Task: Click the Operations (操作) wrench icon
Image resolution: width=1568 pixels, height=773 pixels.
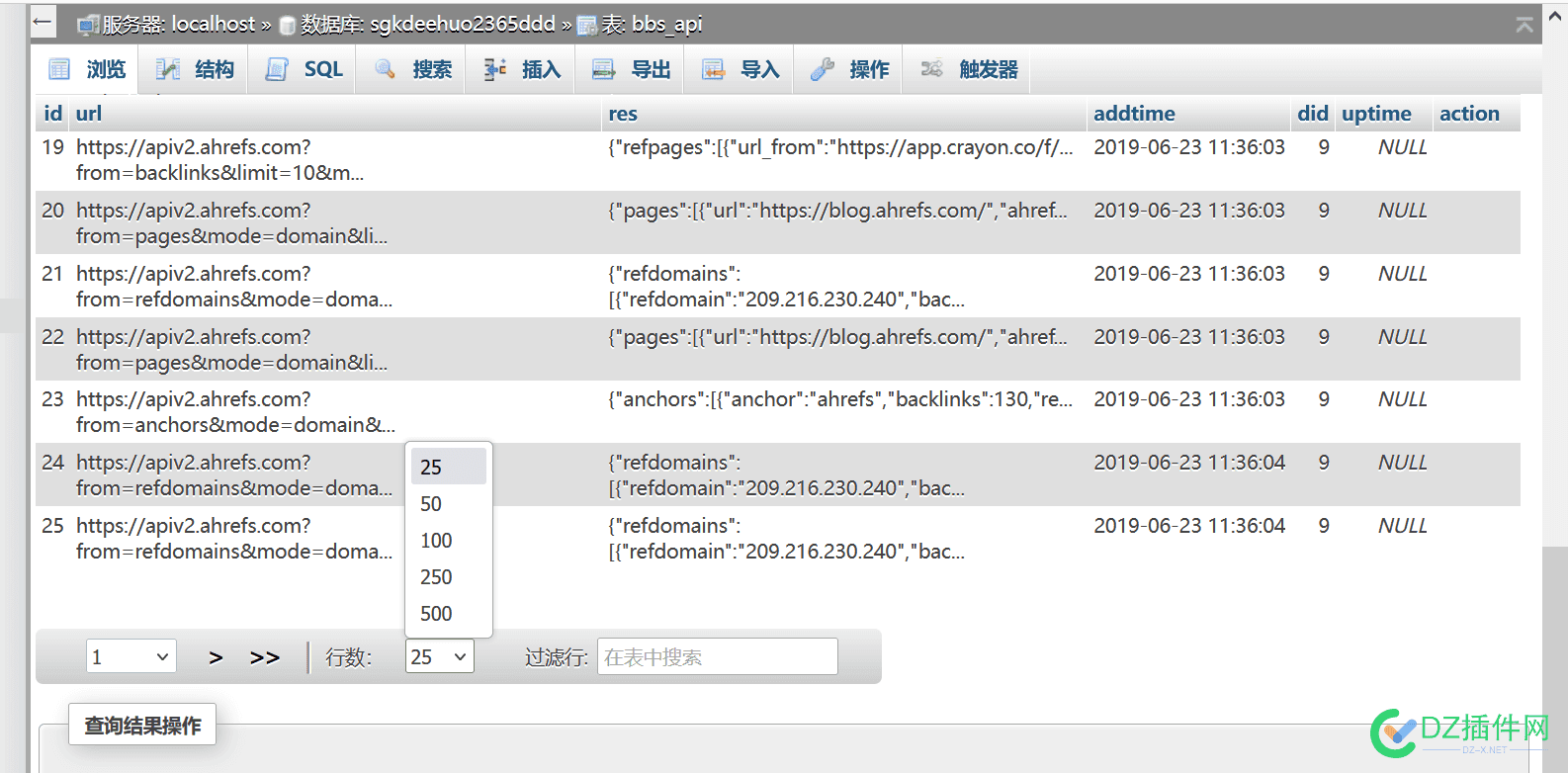Action: coord(823,69)
